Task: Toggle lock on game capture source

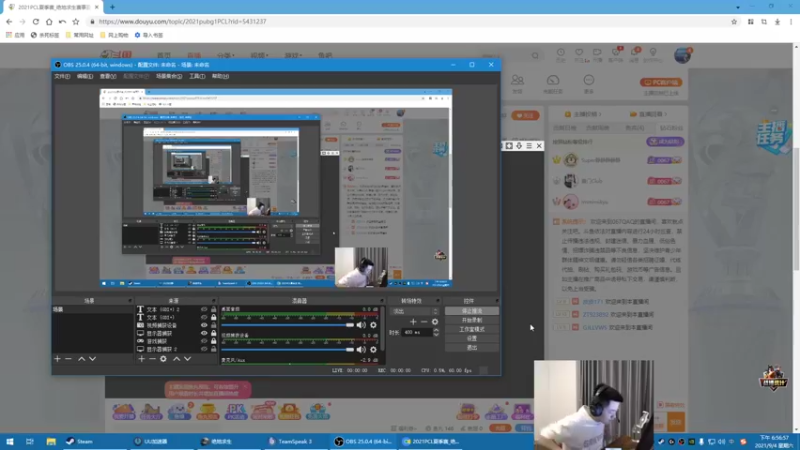Action: [214, 341]
